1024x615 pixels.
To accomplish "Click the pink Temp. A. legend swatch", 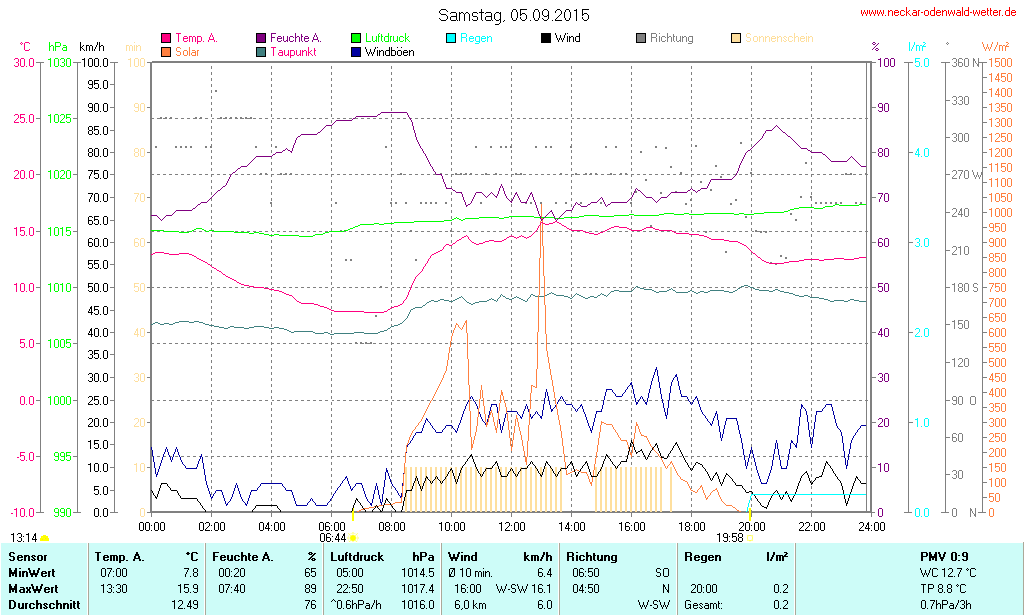I will 166,38.
